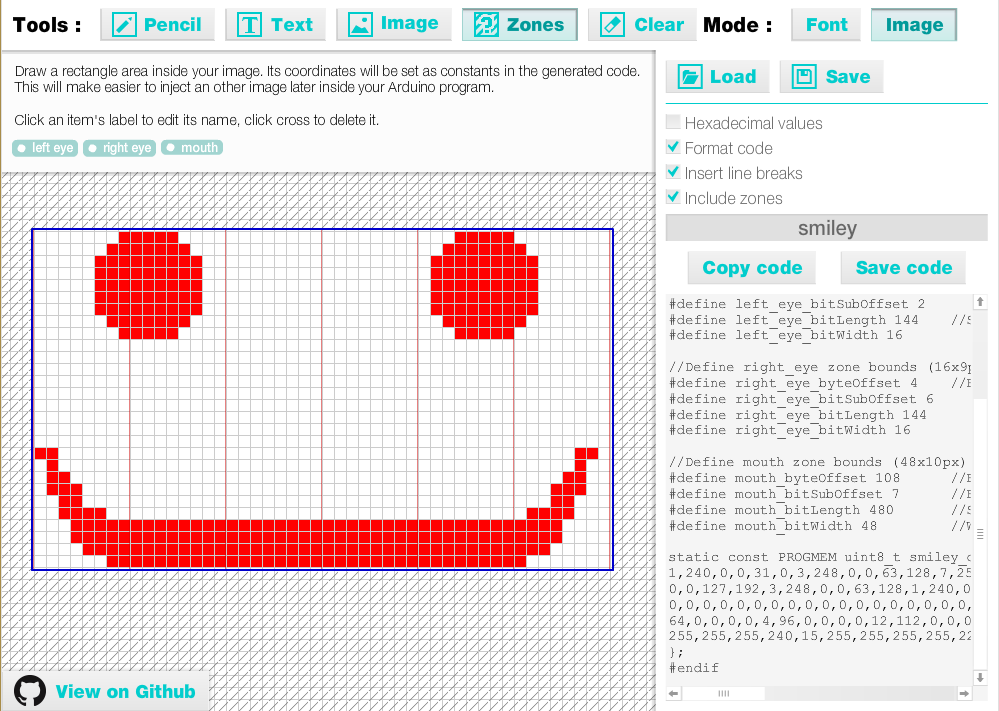Open the GitHub logo link

[x=31, y=691]
